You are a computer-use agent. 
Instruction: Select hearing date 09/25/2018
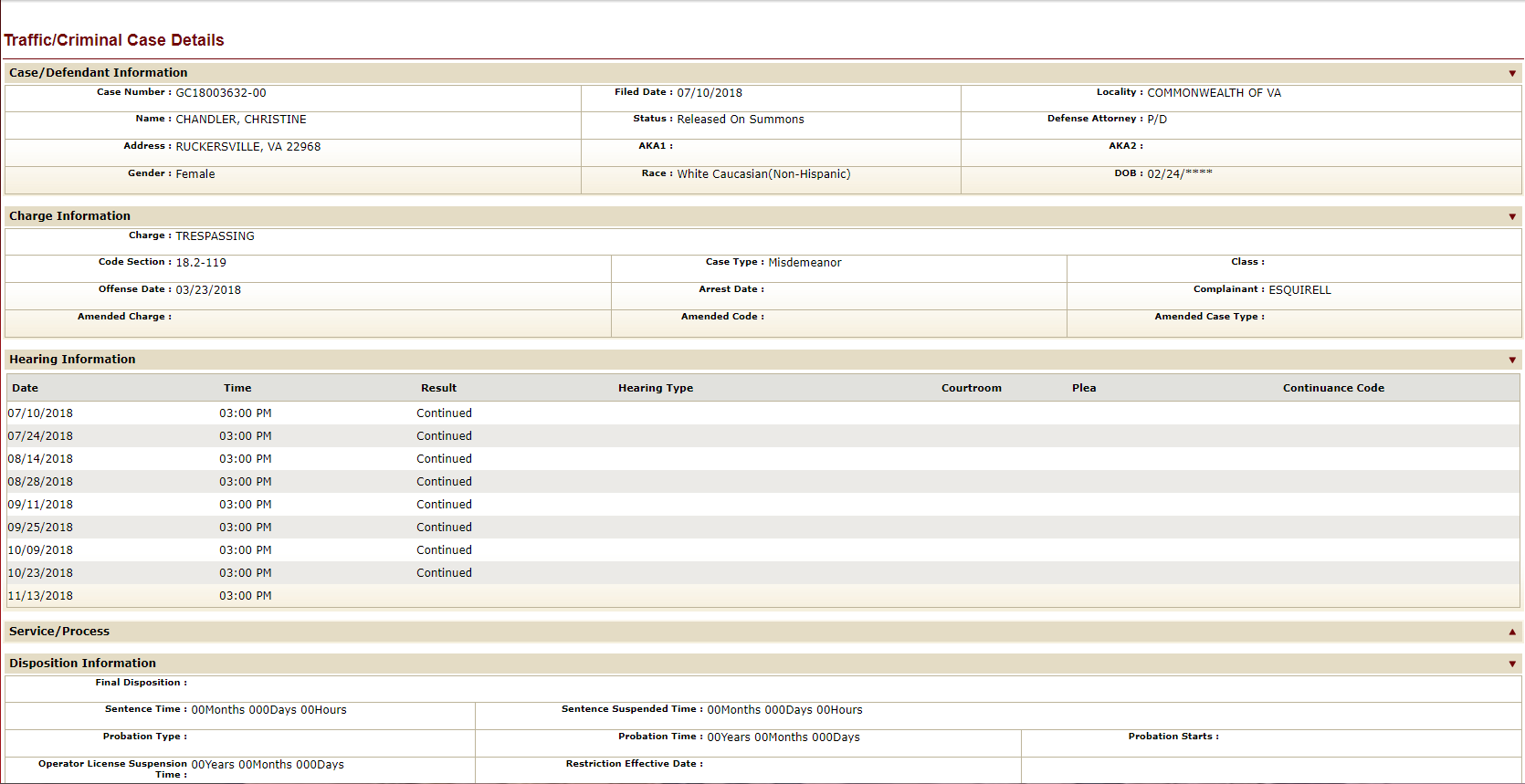(x=40, y=528)
